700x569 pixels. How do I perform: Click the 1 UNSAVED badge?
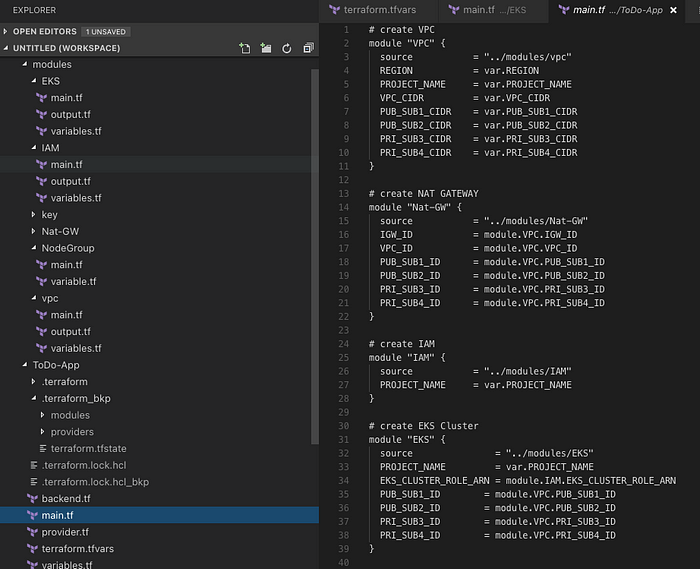106,32
